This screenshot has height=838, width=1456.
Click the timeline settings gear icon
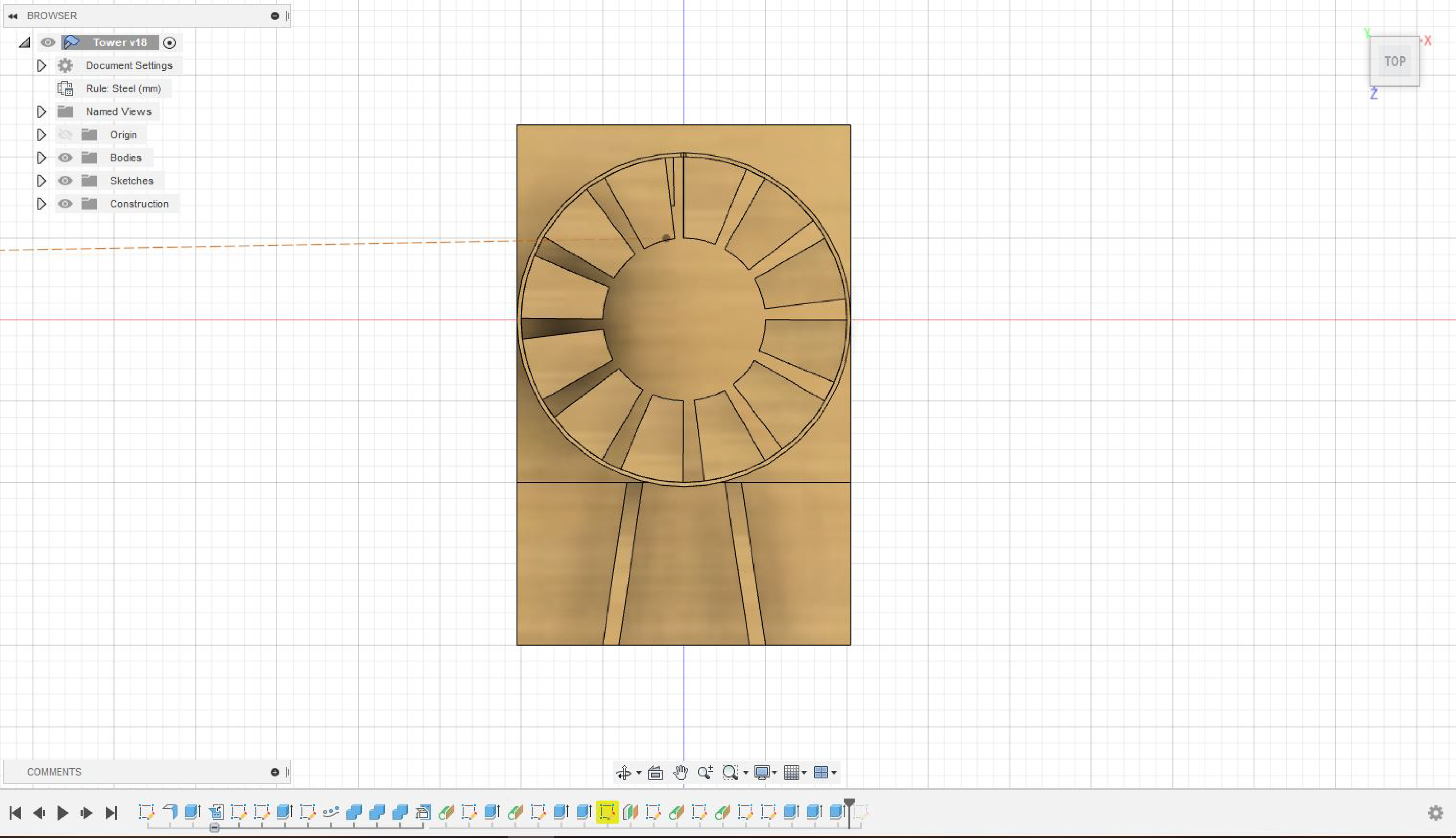(x=1435, y=812)
